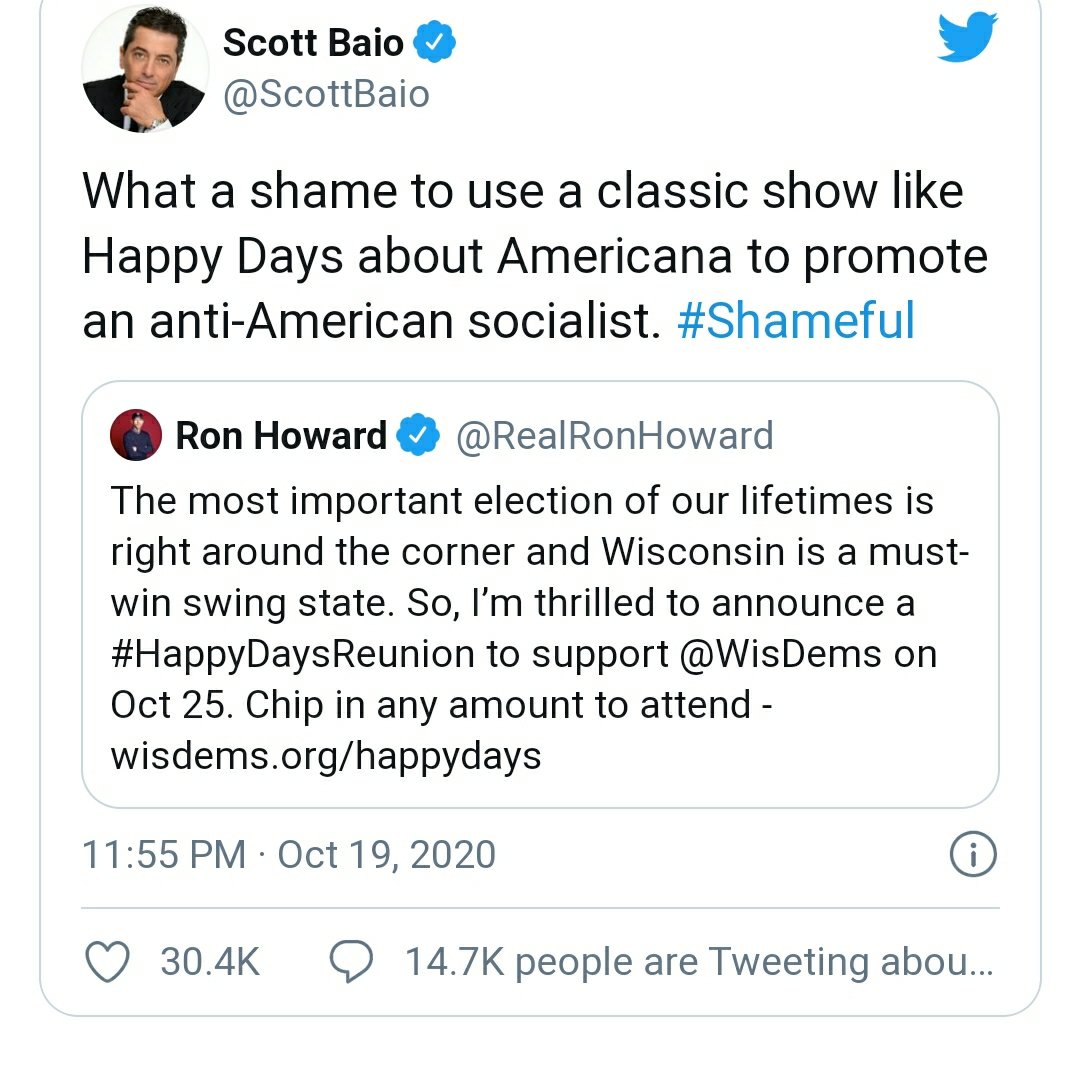Click the Twitter bird logo

(x=967, y=39)
